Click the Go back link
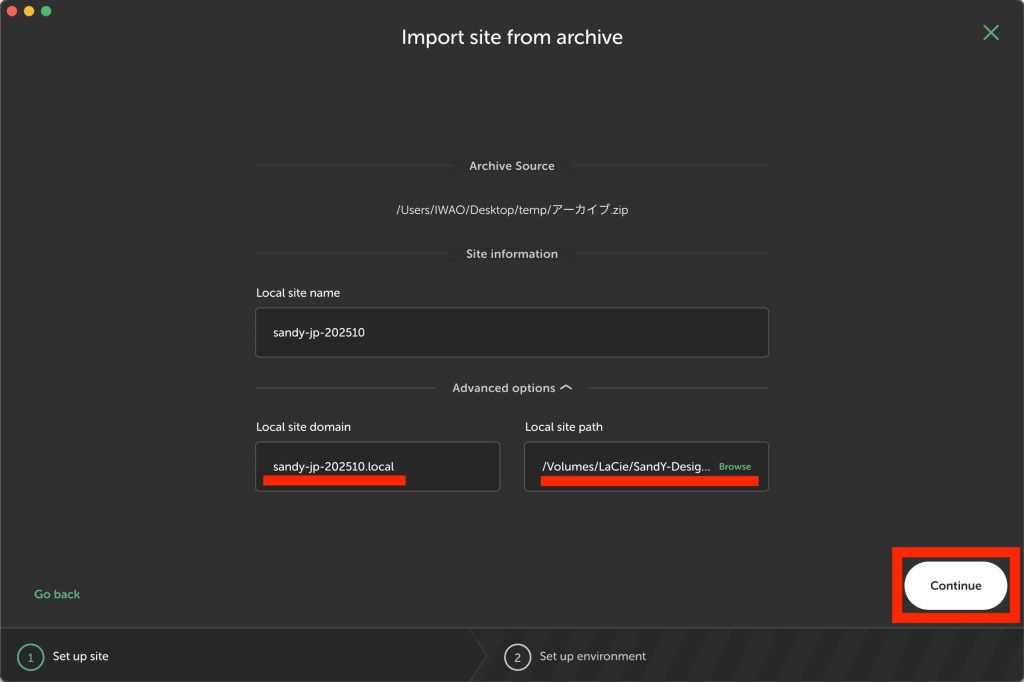The width and height of the screenshot is (1024, 682). pyautogui.click(x=57, y=594)
